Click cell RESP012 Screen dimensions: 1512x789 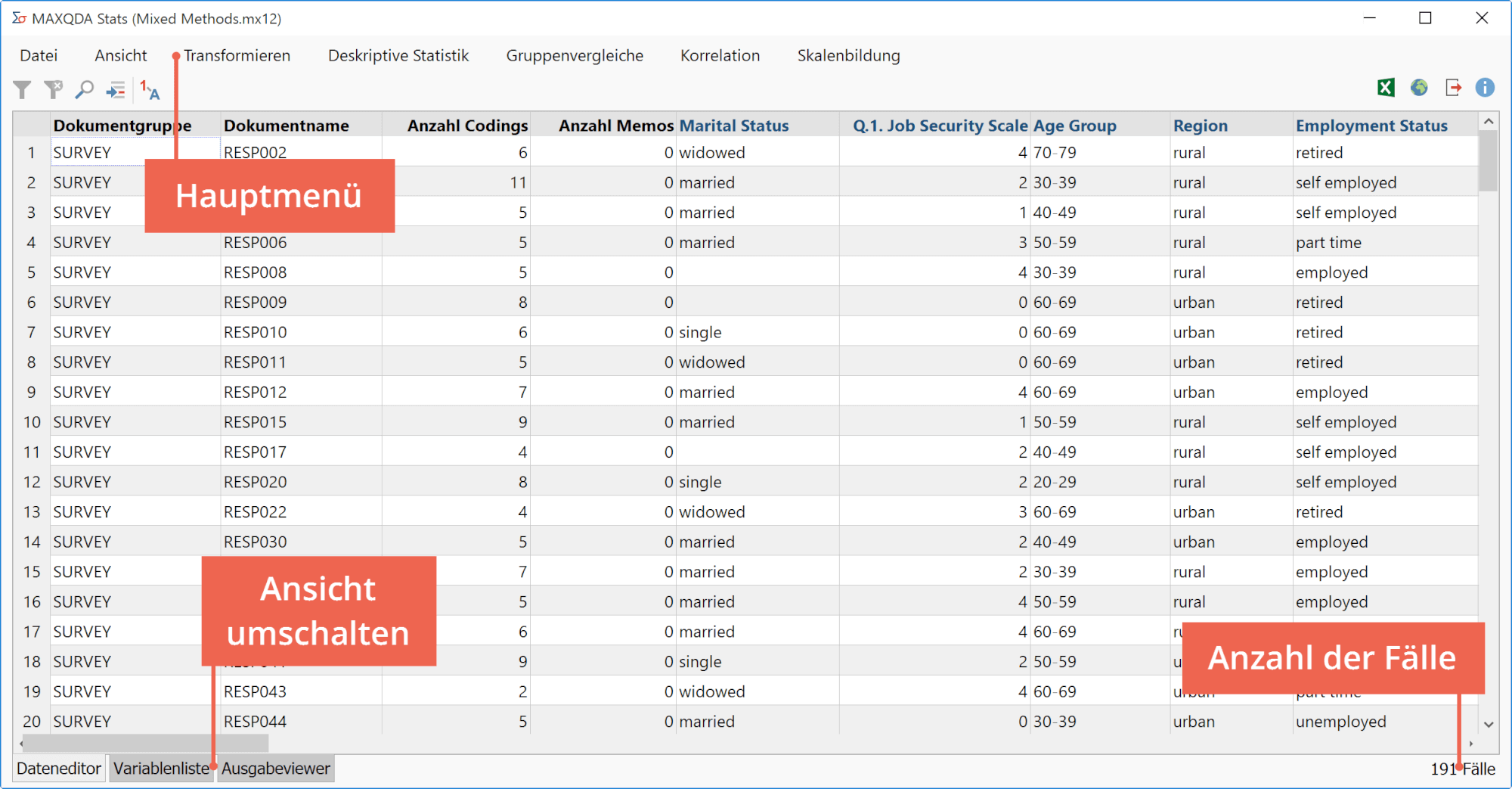point(301,392)
